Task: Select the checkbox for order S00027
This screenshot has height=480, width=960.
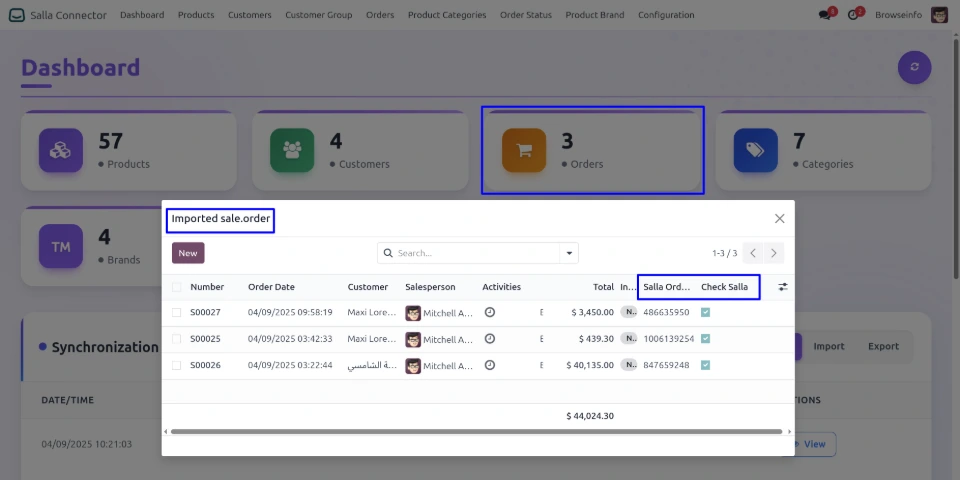Action: pyautogui.click(x=177, y=313)
